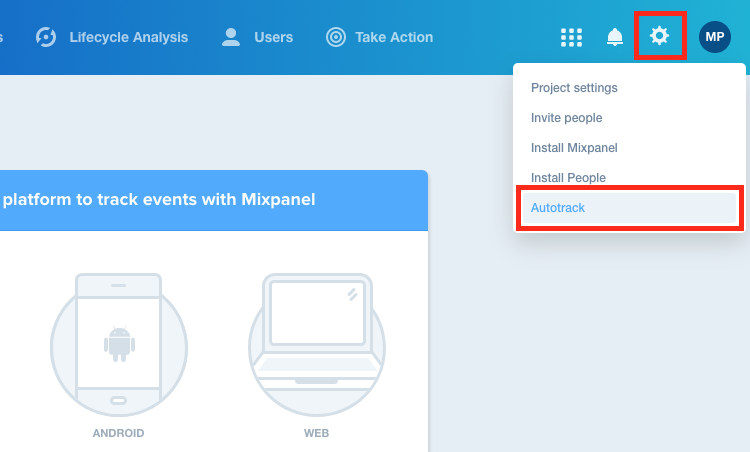
Task: Toggle the settings gear dropdown
Action: [659, 36]
